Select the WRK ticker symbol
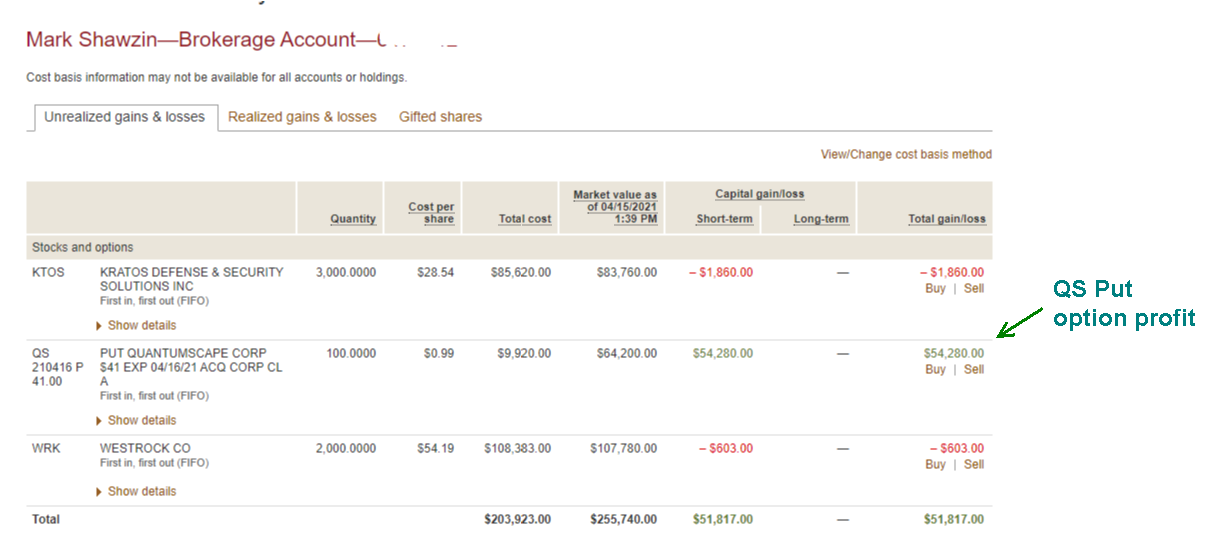 click(x=46, y=448)
